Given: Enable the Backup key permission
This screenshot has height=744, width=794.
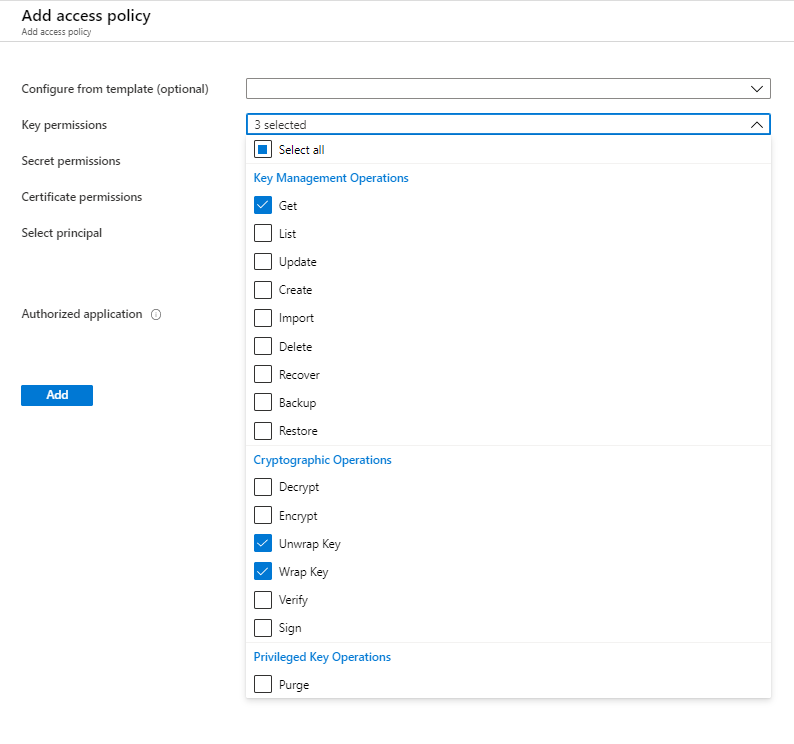Looking at the screenshot, I should click(263, 403).
